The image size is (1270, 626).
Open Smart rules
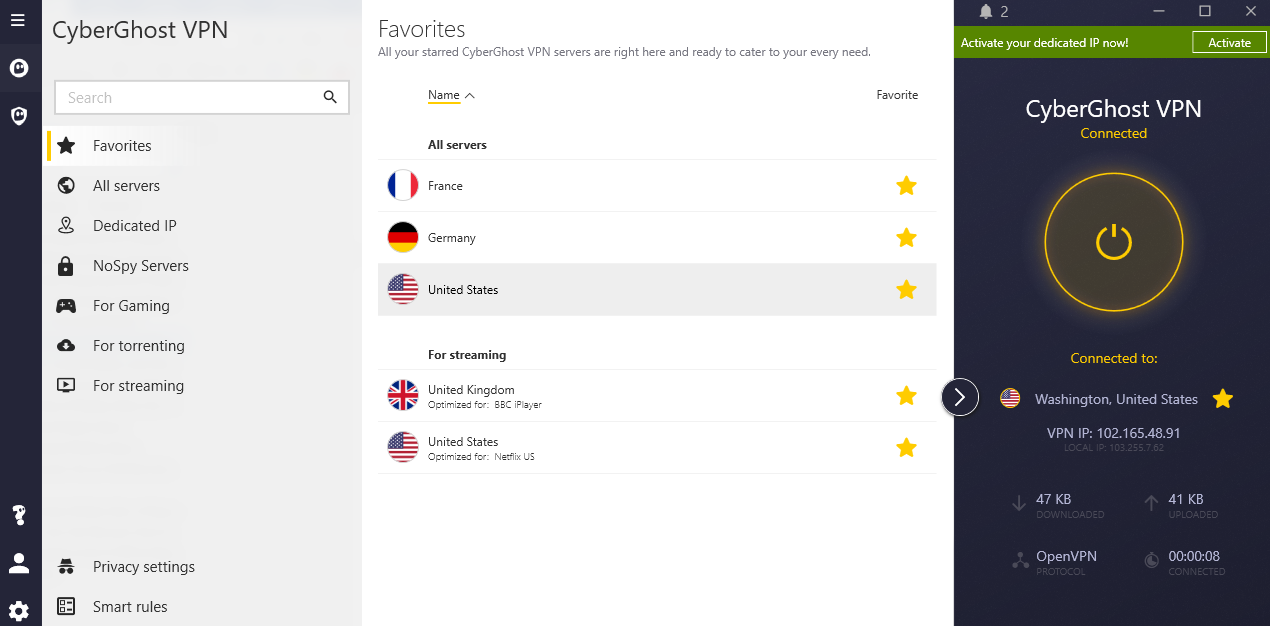click(x=130, y=606)
